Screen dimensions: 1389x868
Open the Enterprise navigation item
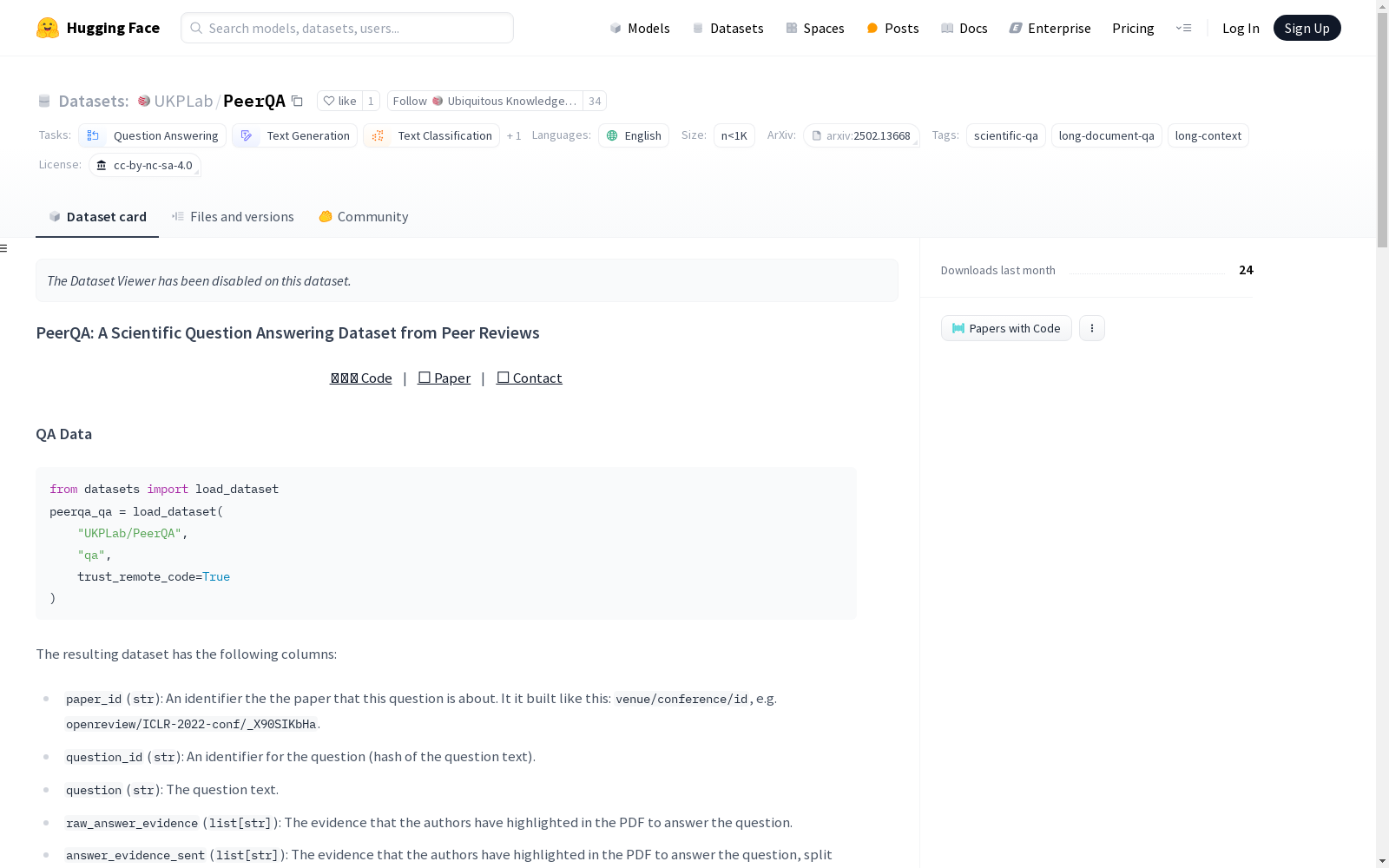pyautogui.click(x=1050, y=28)
